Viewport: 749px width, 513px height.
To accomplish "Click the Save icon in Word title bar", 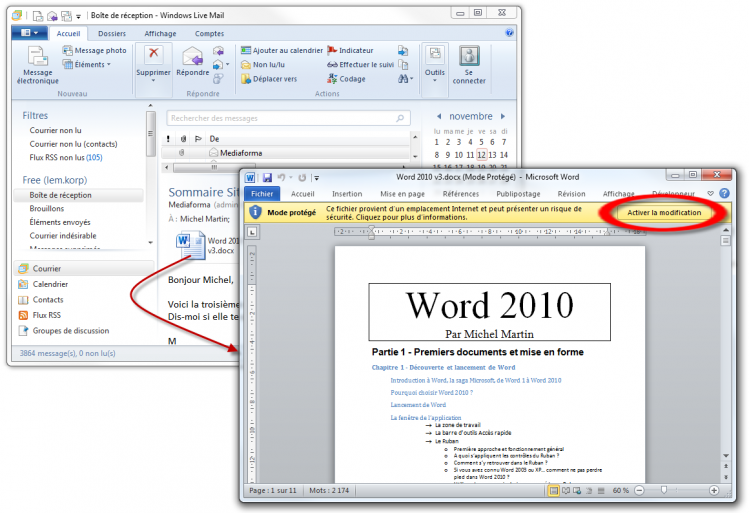I will point(267,178).
